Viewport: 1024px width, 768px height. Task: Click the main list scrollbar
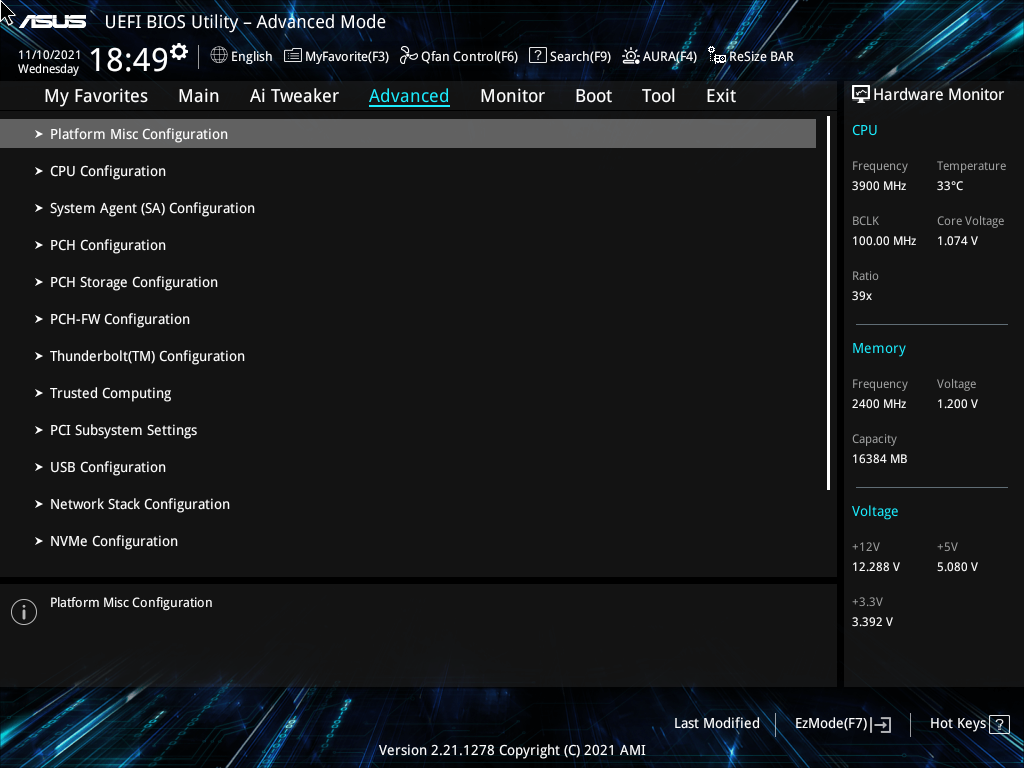click(828, 303)
